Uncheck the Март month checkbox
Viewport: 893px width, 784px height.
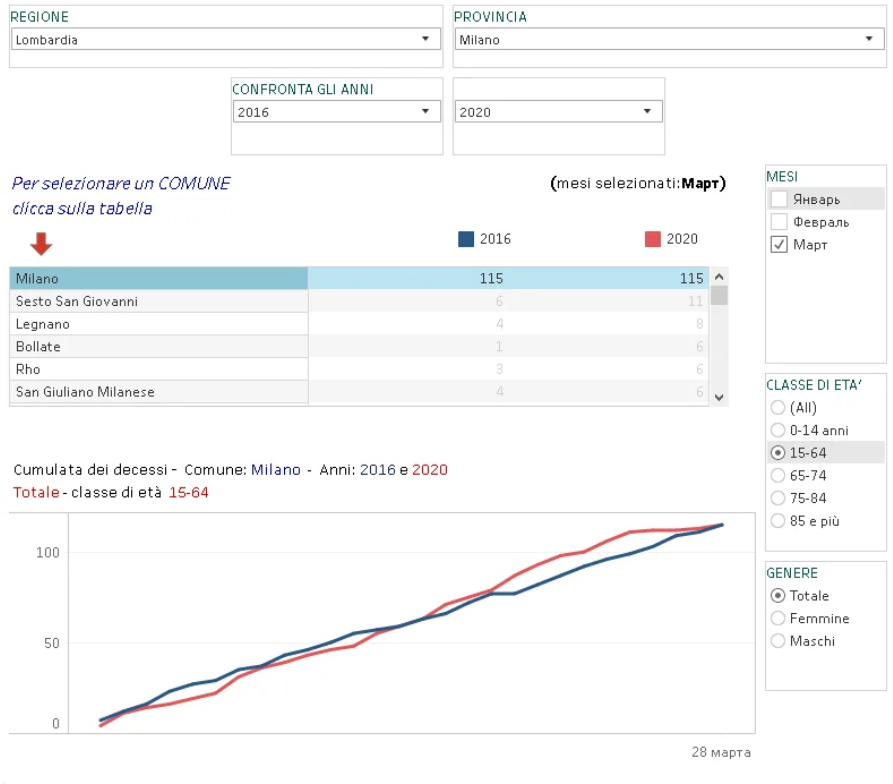click(780, 245)
